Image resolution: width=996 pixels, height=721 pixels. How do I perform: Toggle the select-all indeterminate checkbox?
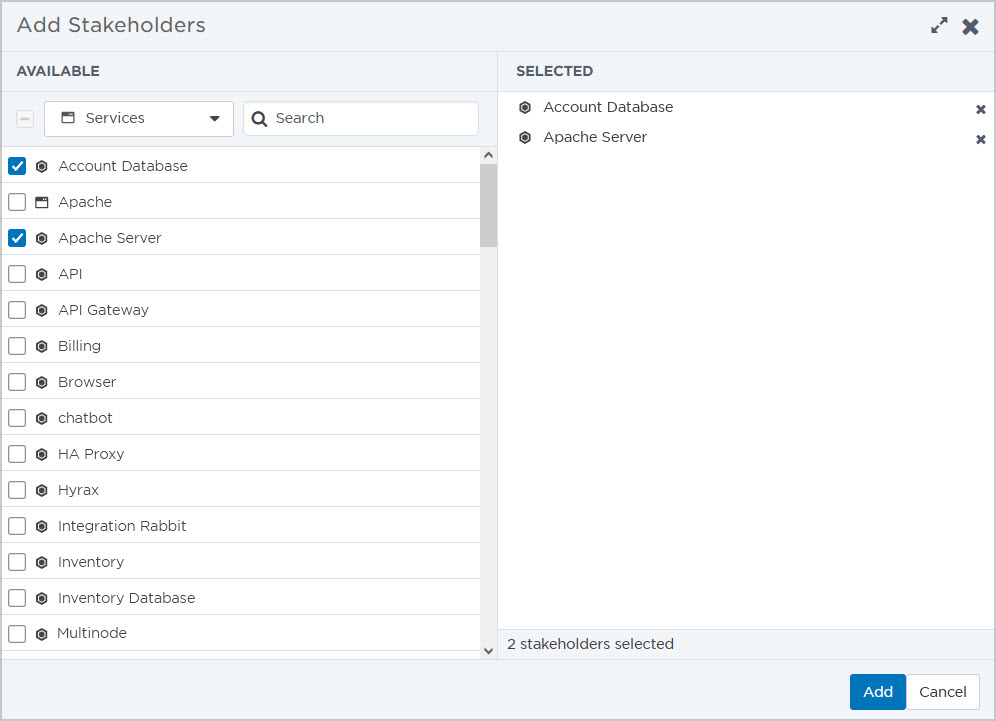point(25,119)
